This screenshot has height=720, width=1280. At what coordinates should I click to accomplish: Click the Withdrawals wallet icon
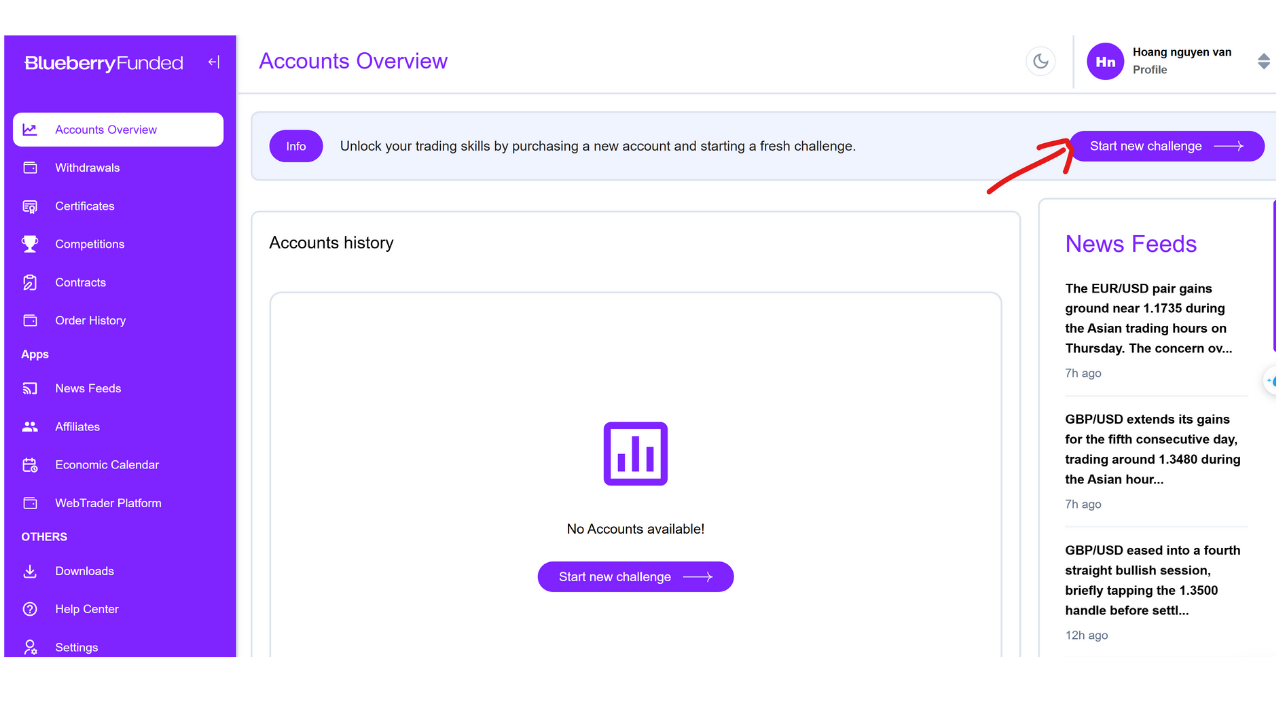30,168
